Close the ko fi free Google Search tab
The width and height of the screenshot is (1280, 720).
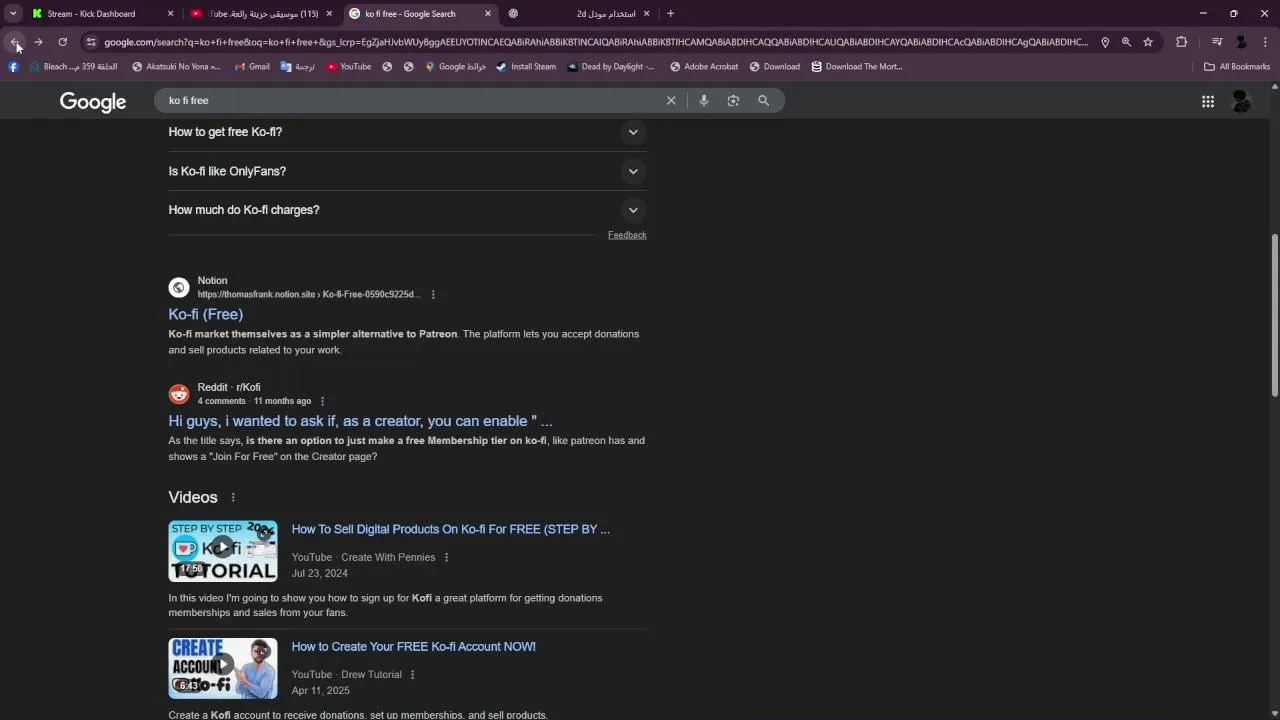pos(488,14)
